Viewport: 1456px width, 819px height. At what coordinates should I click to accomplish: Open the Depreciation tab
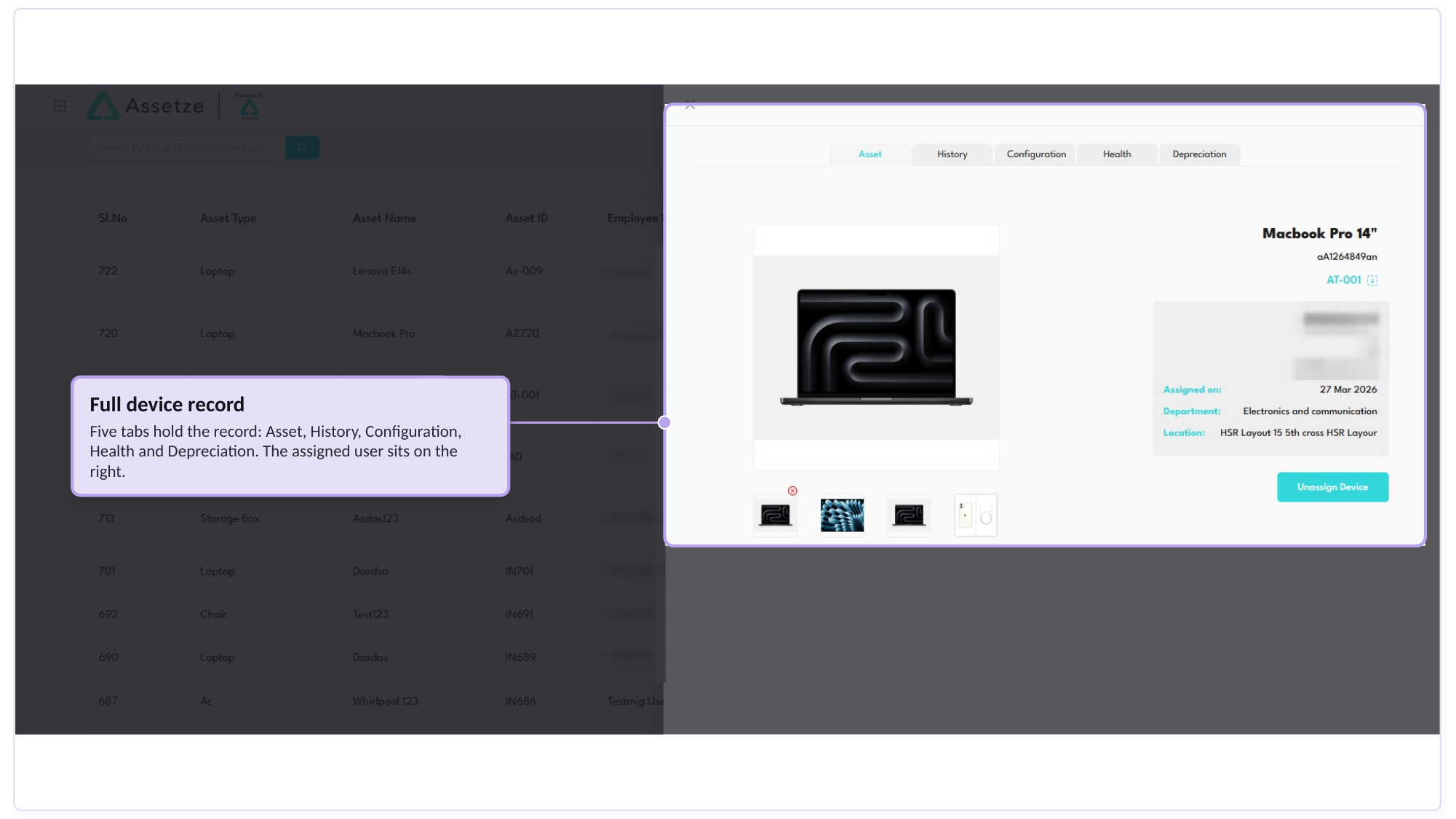(1199, 154)
